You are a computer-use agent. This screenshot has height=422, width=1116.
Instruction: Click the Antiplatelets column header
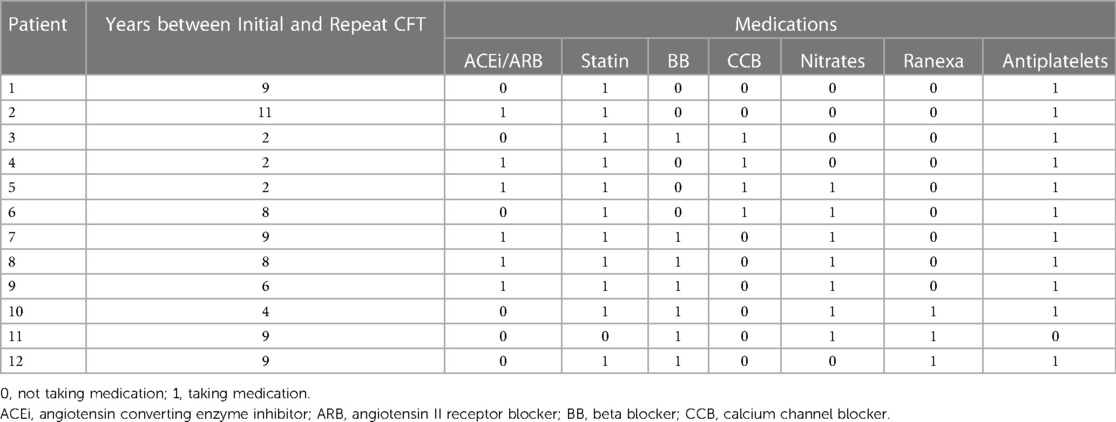point(1048,61)
